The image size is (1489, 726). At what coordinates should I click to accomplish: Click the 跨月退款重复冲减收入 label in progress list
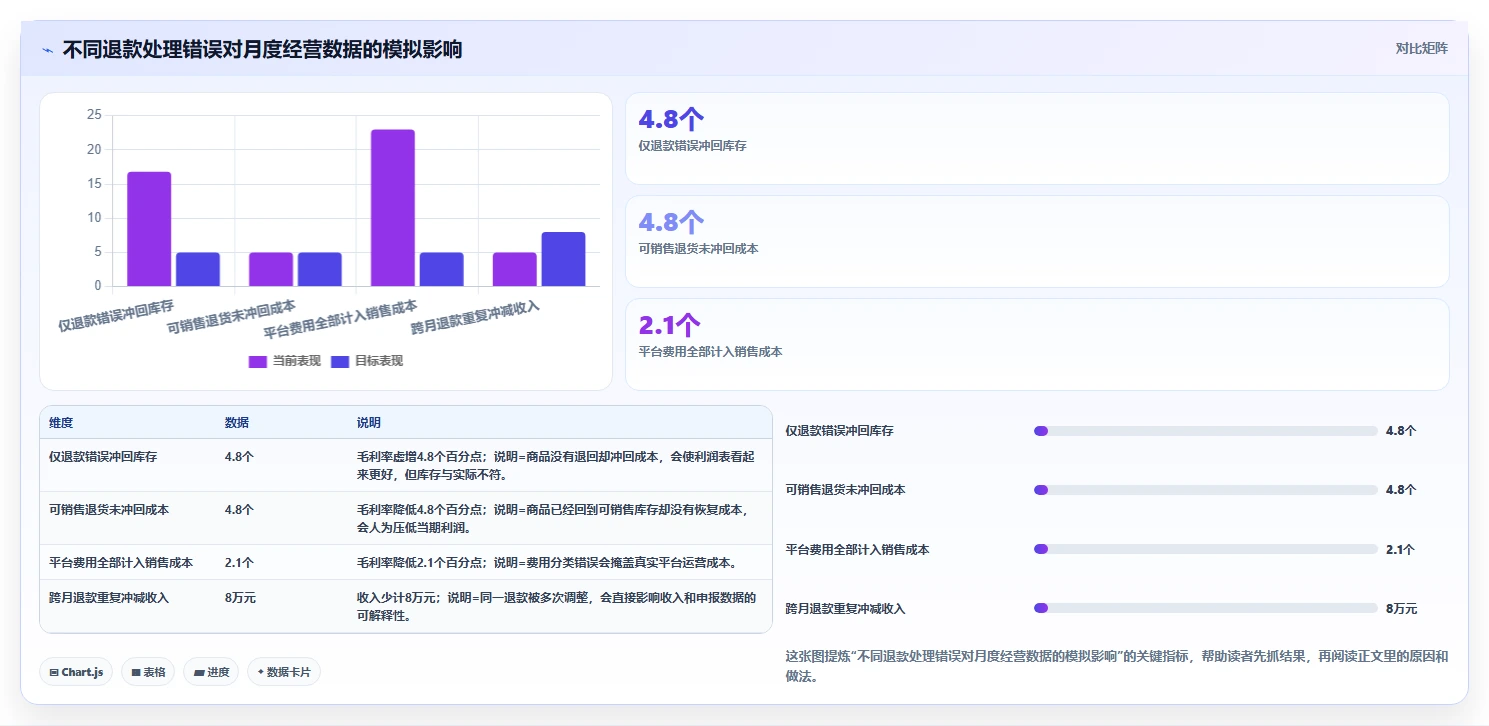[x=845, y=608]
